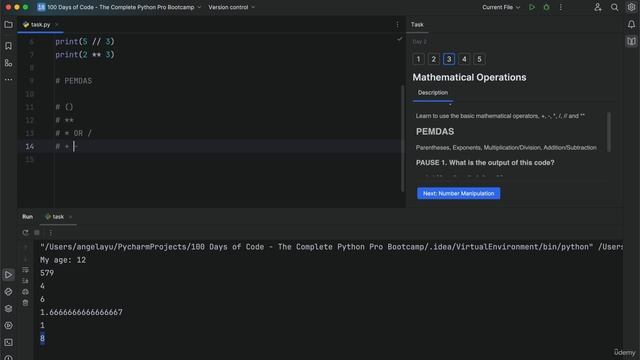Open the add collaborator (Code With Me) icon
This screenshot has height=360, width=640.
point(598,7)
